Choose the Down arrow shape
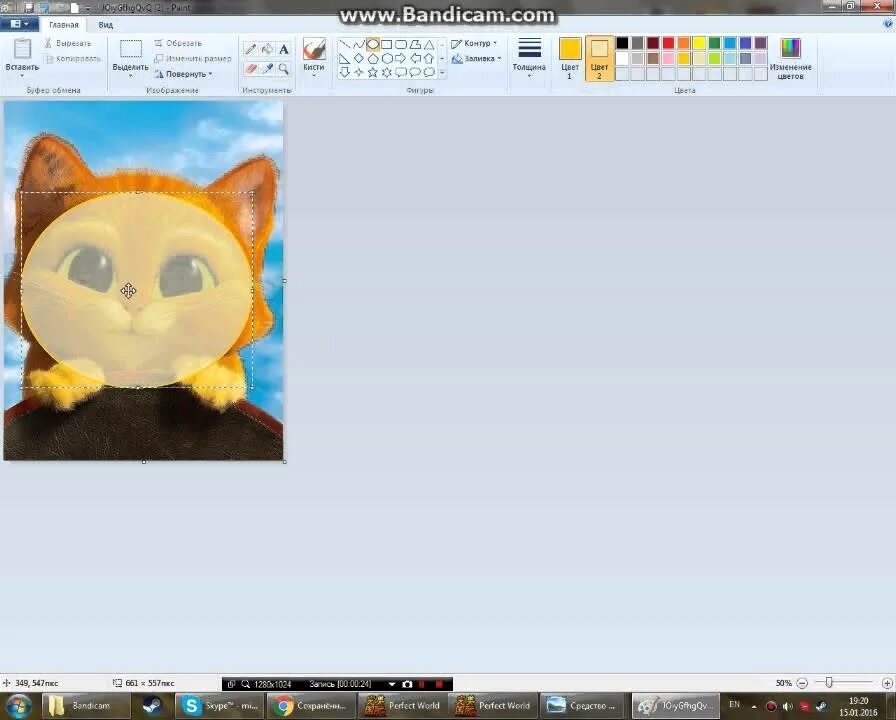This screenshot has width=896, height=720. [x=345, y=72]
